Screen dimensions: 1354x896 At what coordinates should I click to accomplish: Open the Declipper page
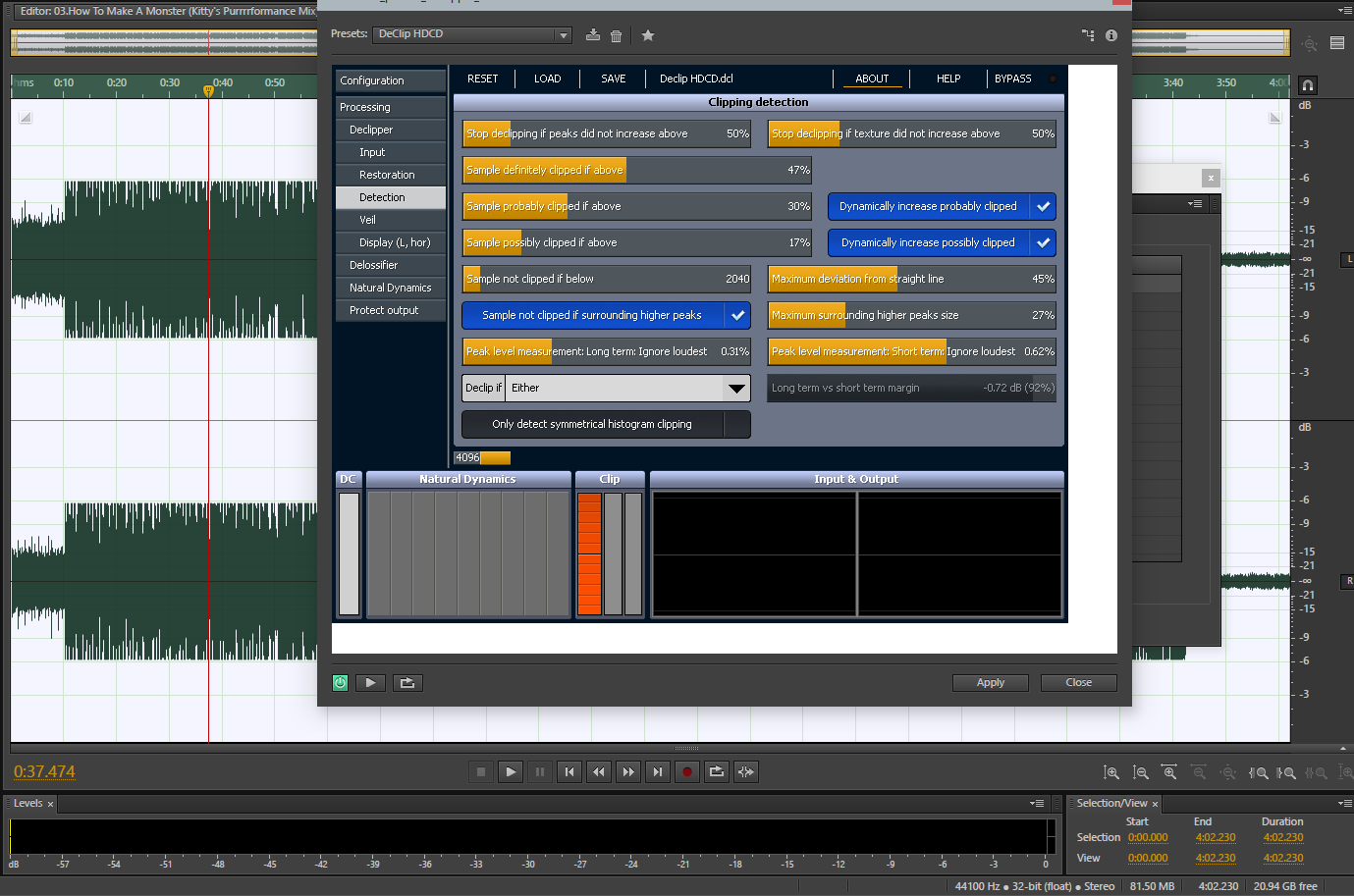pos(391,130)
